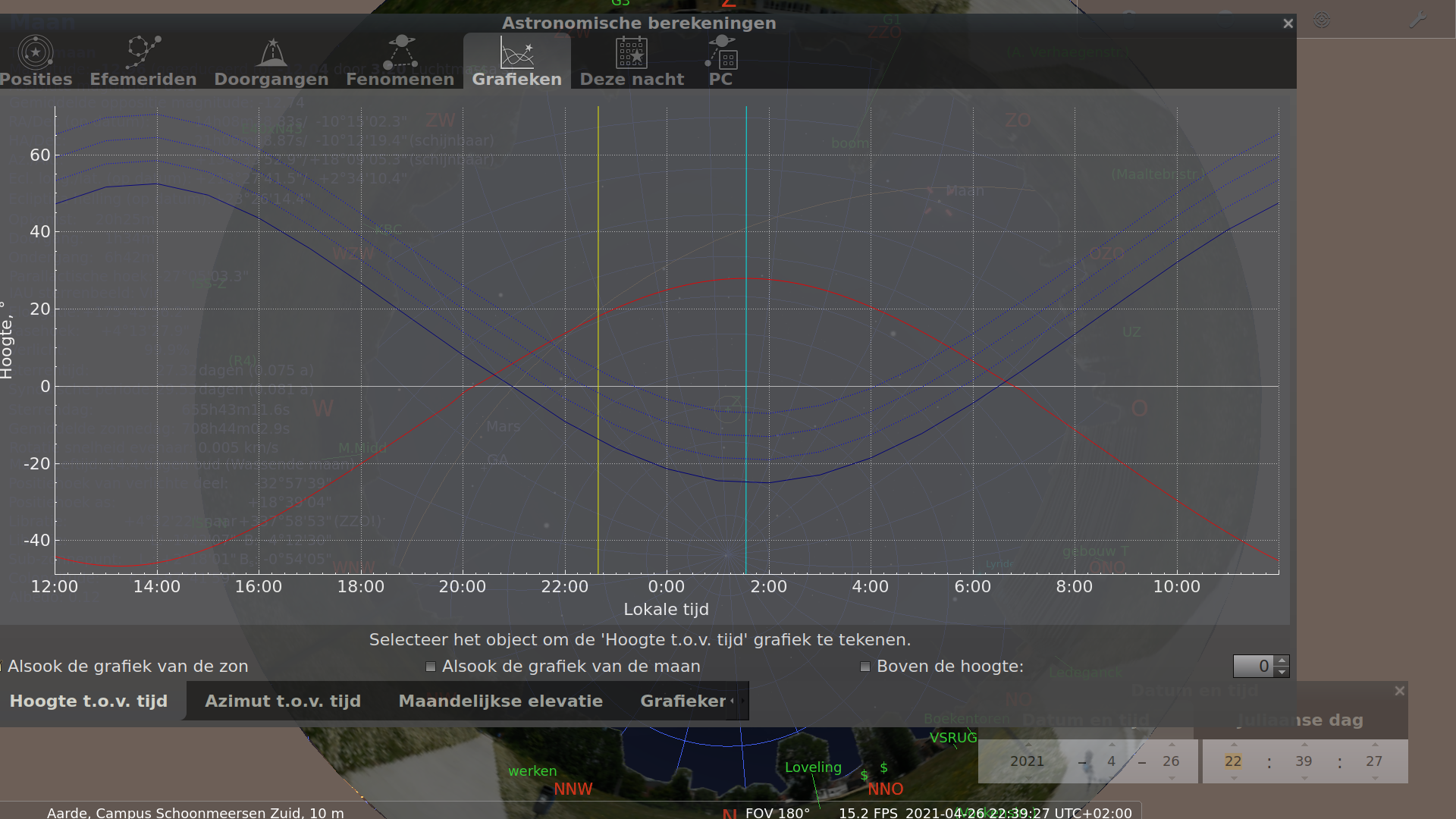Switch to the 'Azimut t.o.v. tijd' tab
The height and width of the screenshot is (819, 1456).
click(282, 701)
